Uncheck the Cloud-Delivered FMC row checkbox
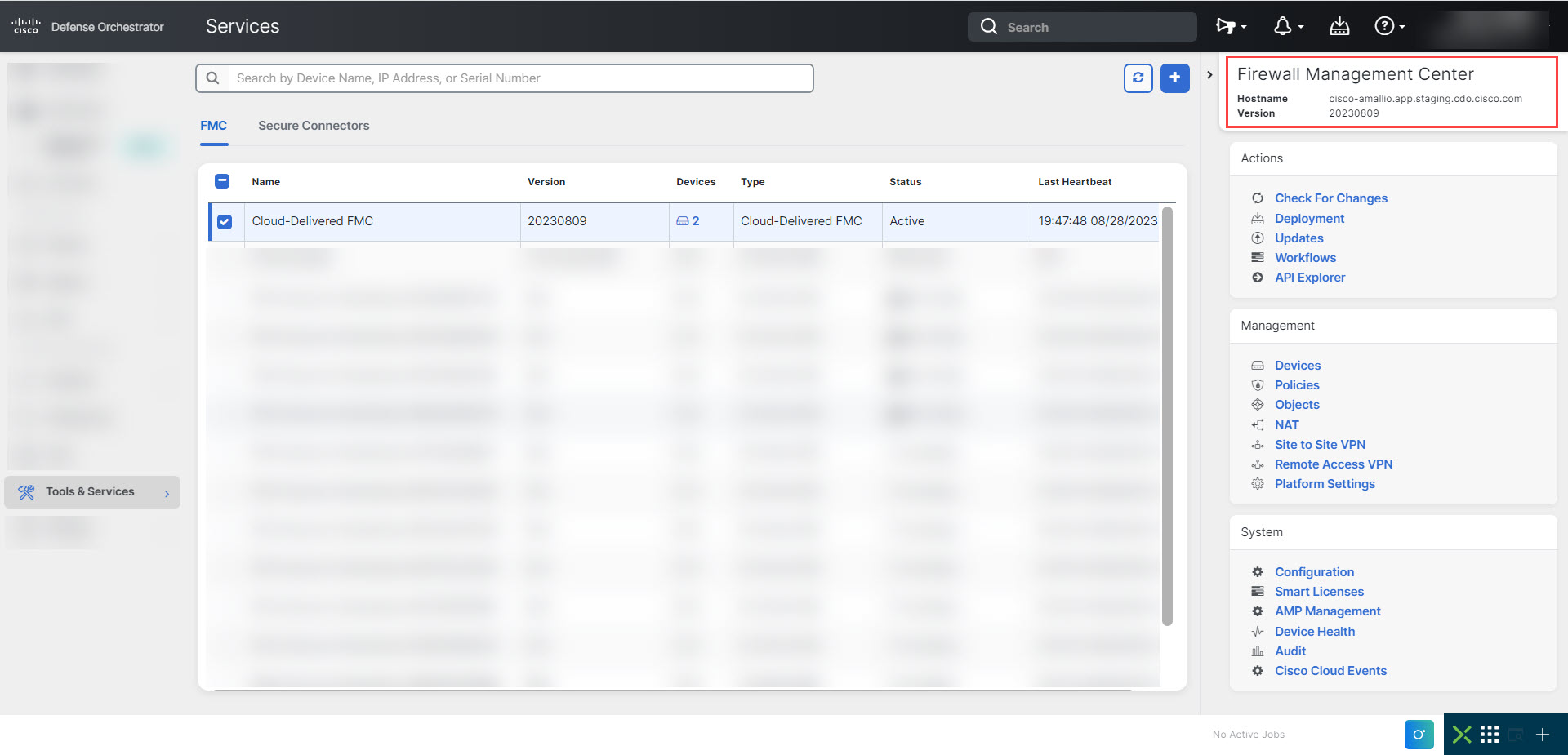This screenshot has height=755, width=1568. tap(225, 222)
